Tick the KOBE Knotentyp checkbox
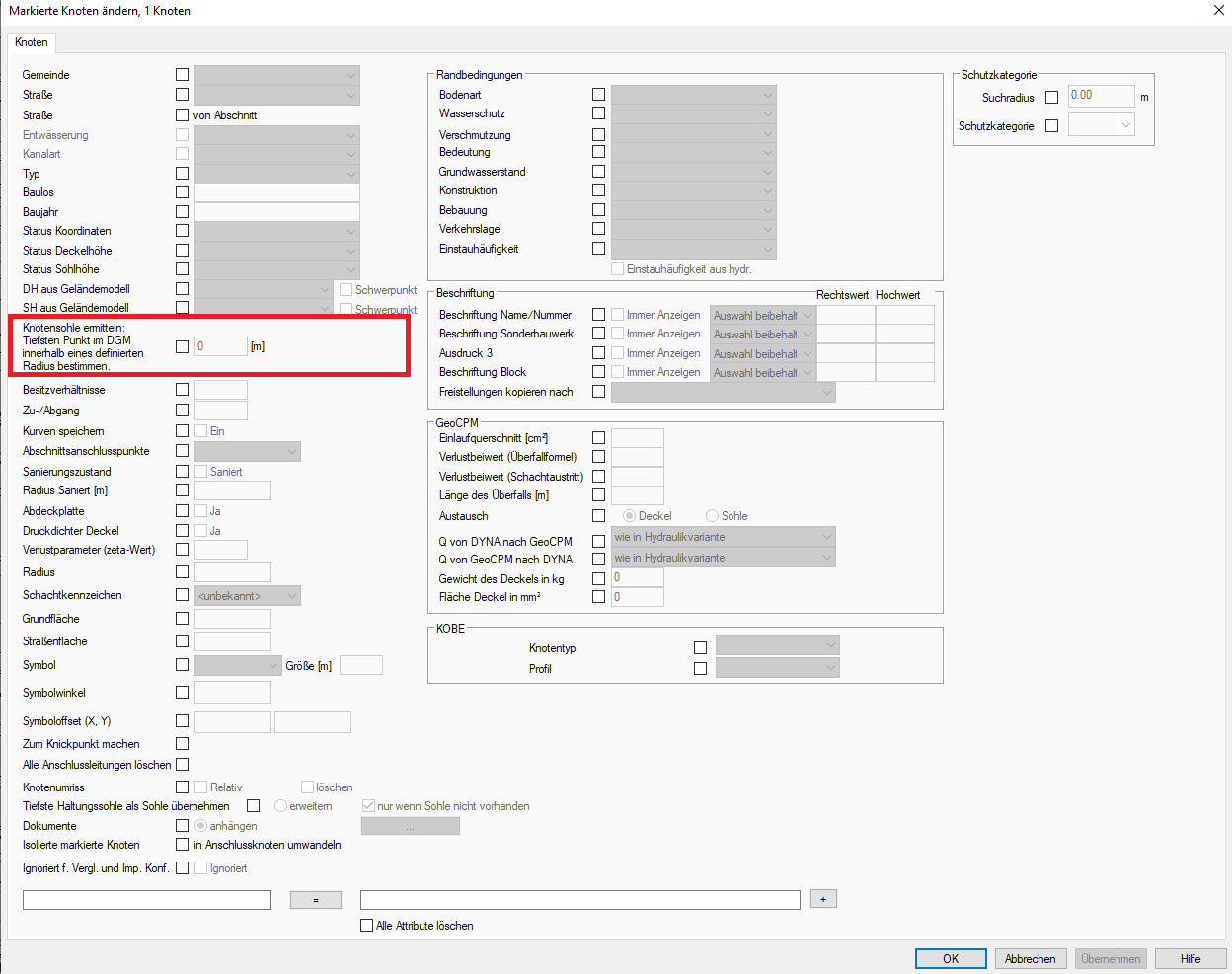This screenshot has width=1232, height=974. (x=700, y=648)
